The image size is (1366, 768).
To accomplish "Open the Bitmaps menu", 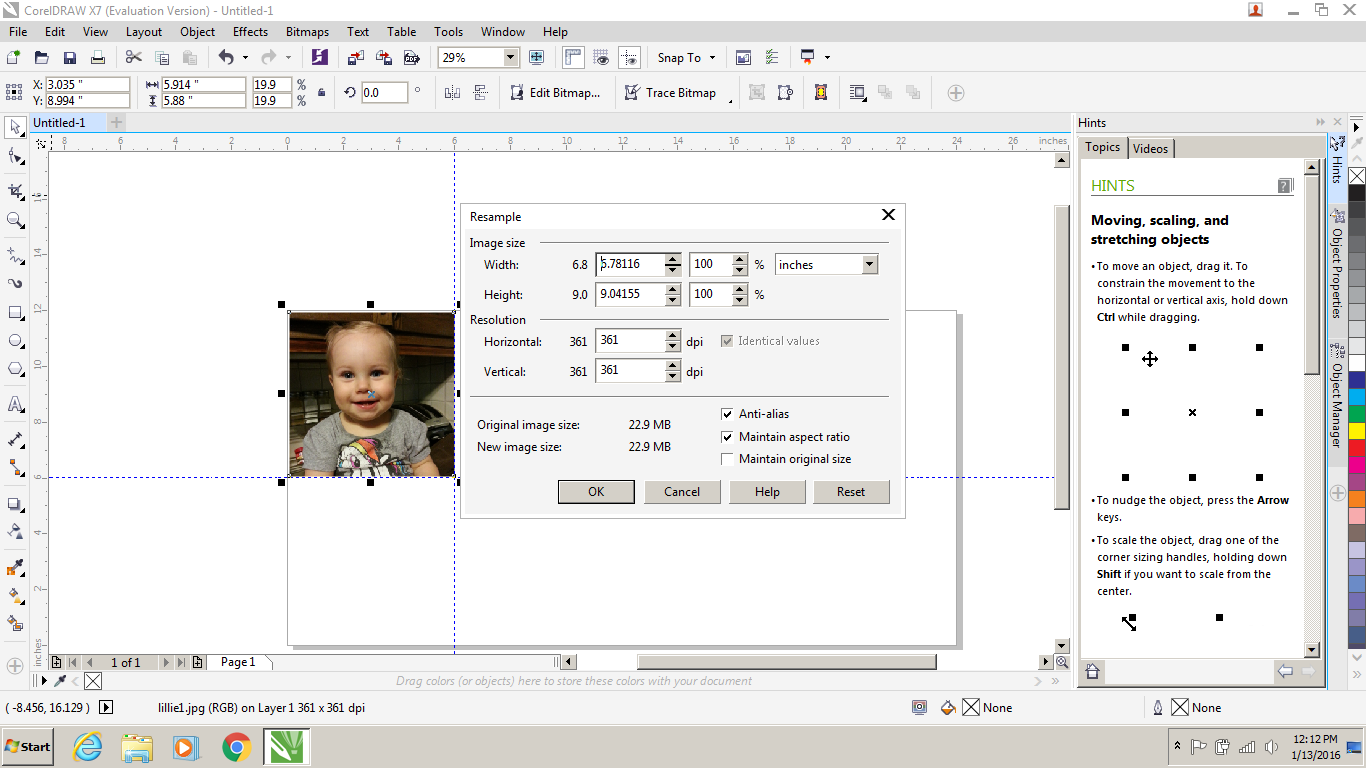I will coord(307,32).
